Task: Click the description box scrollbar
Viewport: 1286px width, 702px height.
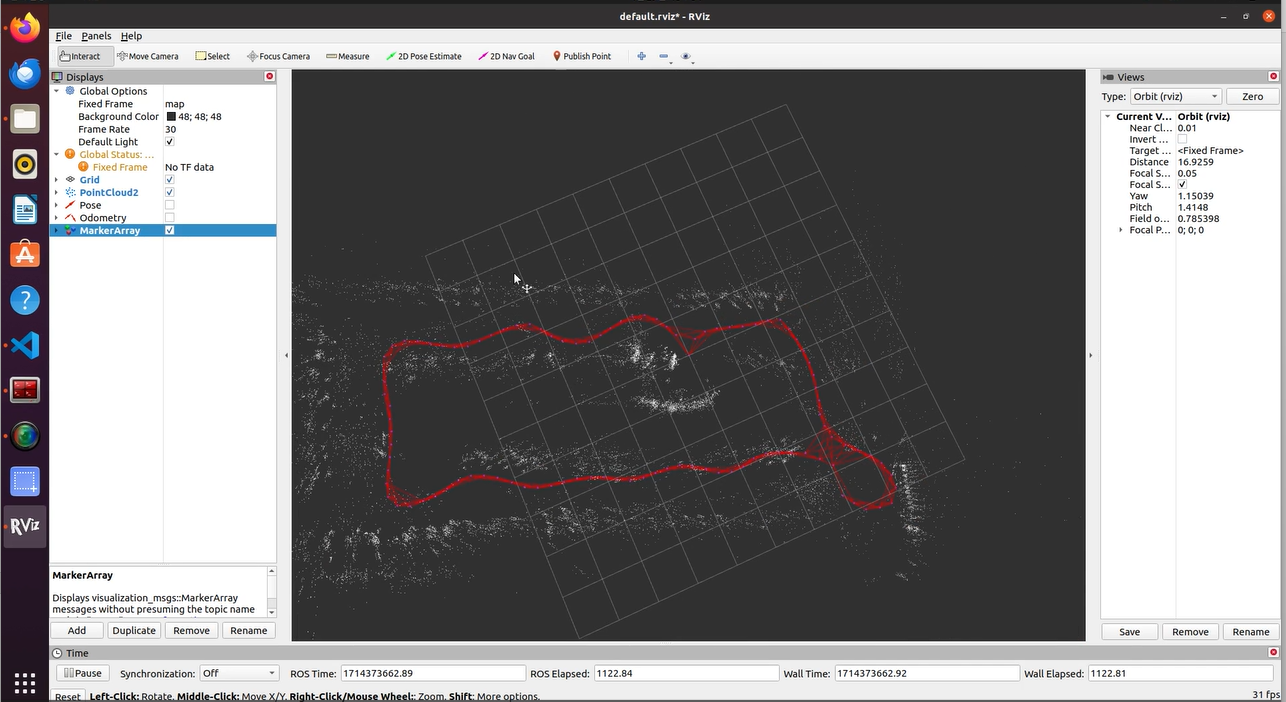Action: pyautogui.click(x=271, y=591)
